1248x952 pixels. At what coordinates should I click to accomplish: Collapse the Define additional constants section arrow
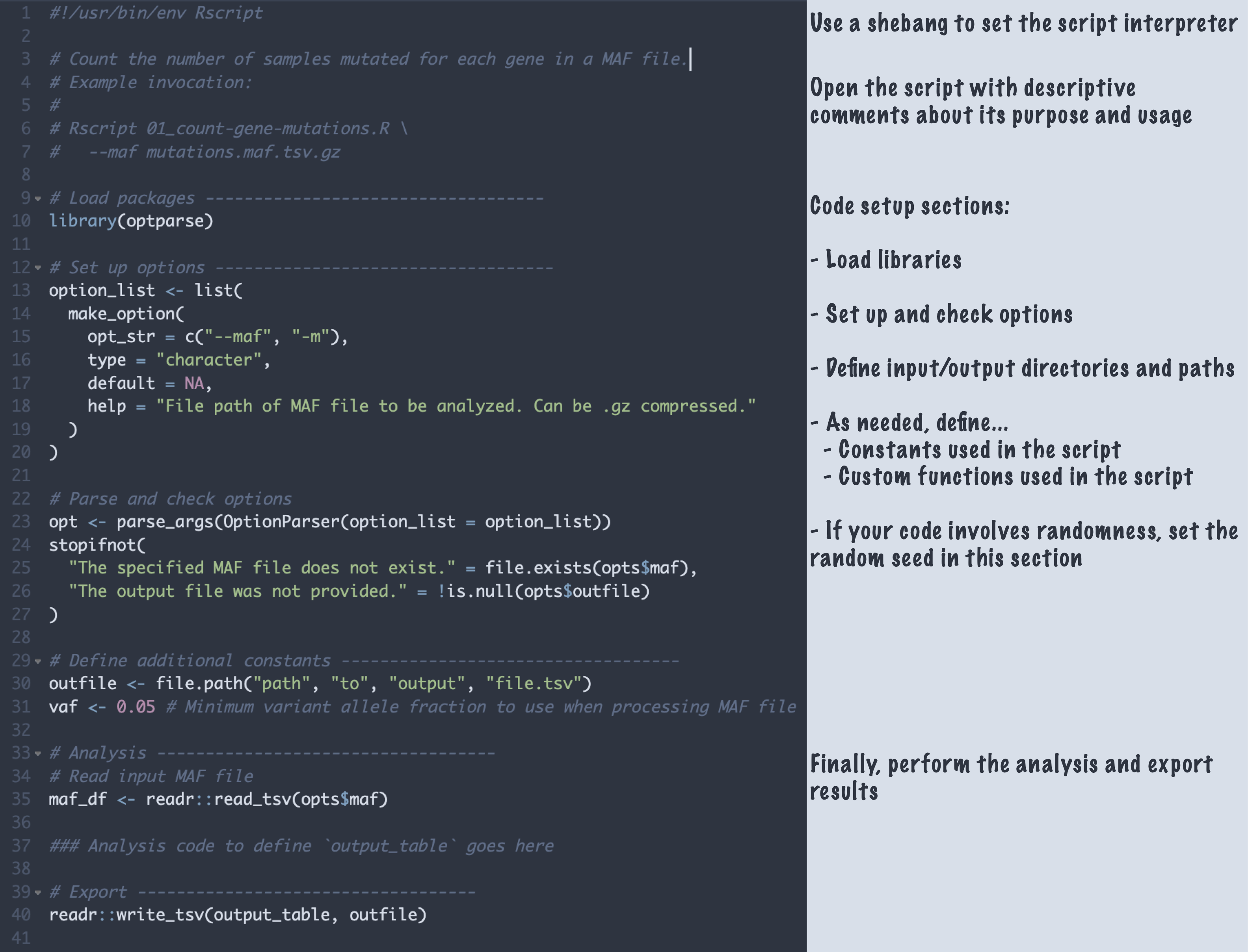pos(38,661)
